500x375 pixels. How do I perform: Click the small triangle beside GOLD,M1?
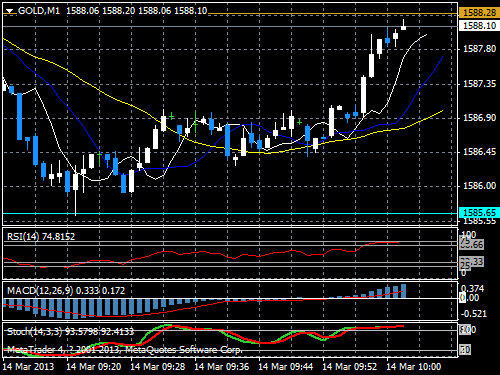[10, 11]
